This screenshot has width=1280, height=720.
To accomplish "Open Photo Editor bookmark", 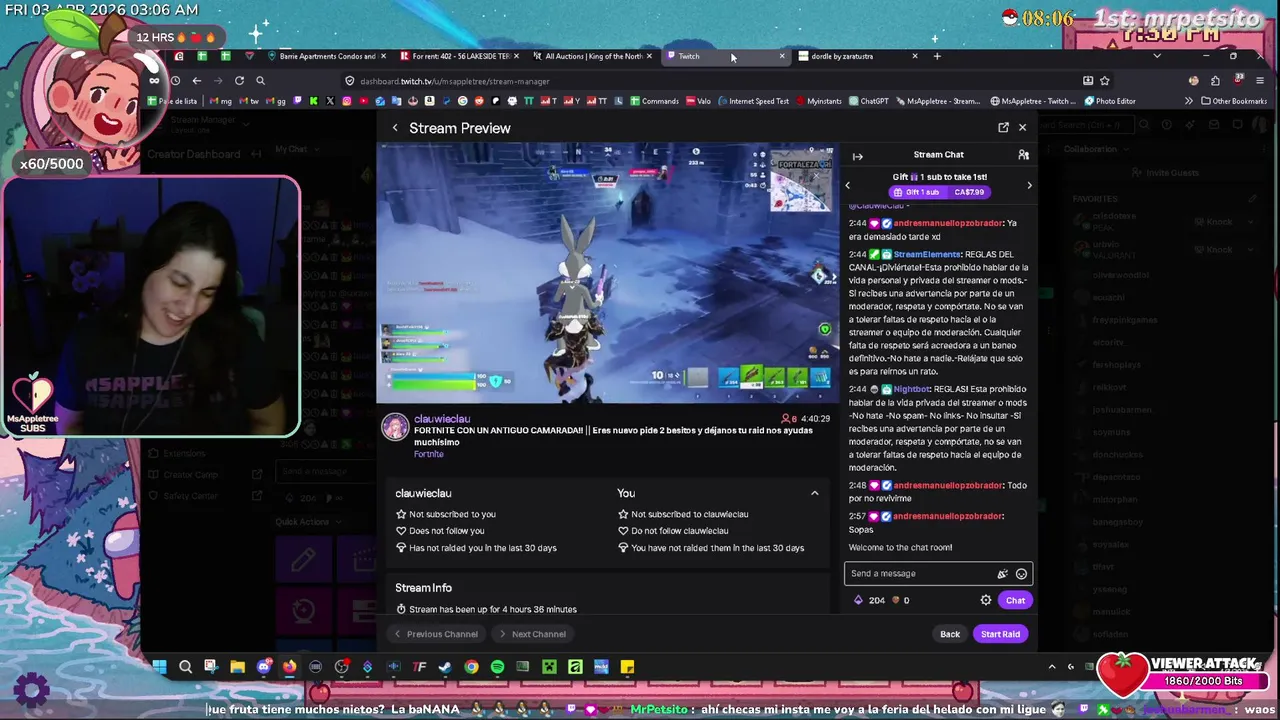I will (x=1110, y=101).
